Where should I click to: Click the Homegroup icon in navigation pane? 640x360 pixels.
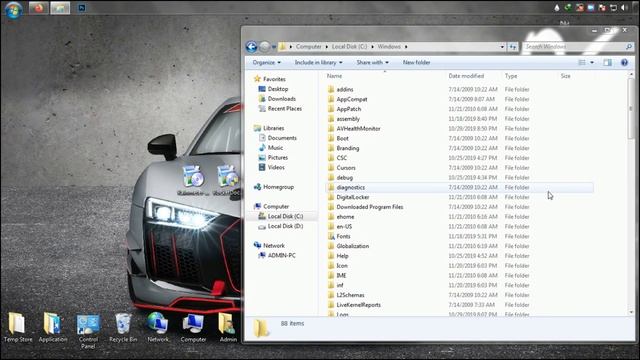click(x=257, y=187)
